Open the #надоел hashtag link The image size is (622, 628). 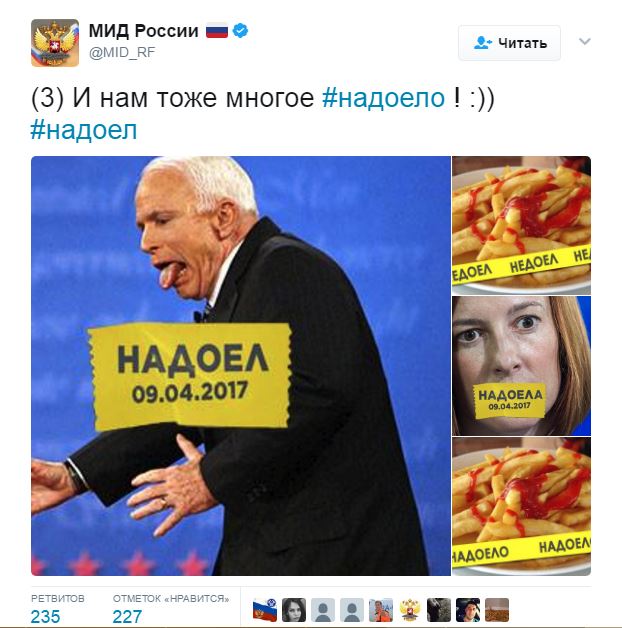pos(84,130)
